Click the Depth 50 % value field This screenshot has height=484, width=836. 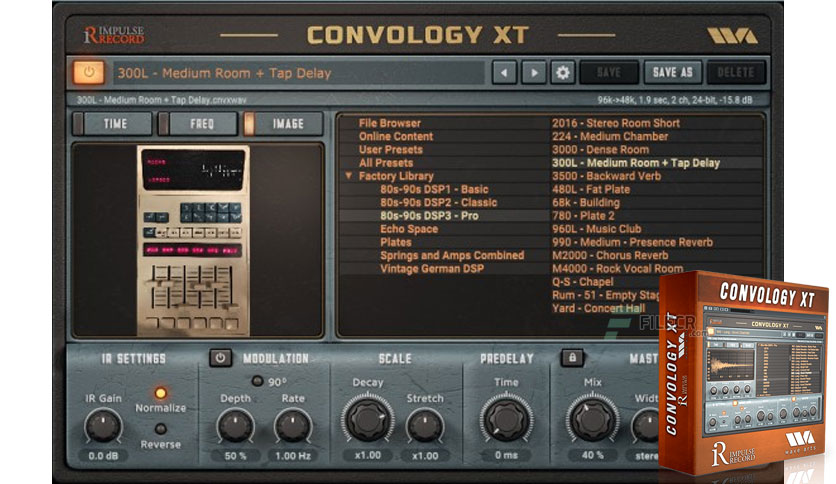(x=235, y=456)
